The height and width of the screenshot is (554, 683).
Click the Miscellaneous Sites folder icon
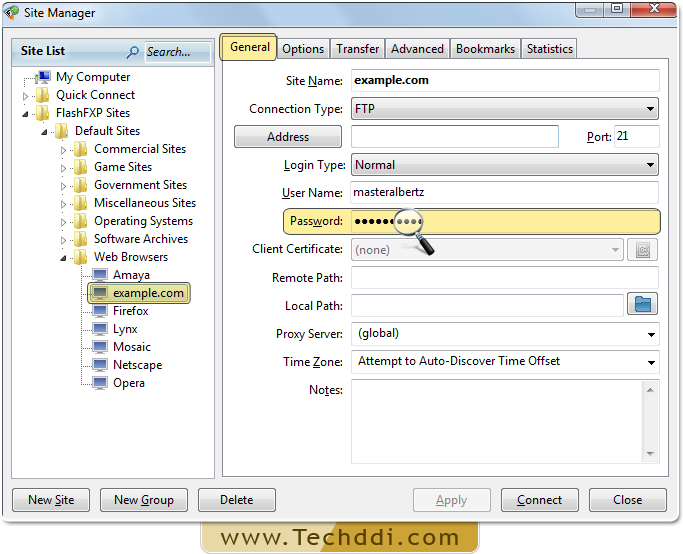pos(81,203)
